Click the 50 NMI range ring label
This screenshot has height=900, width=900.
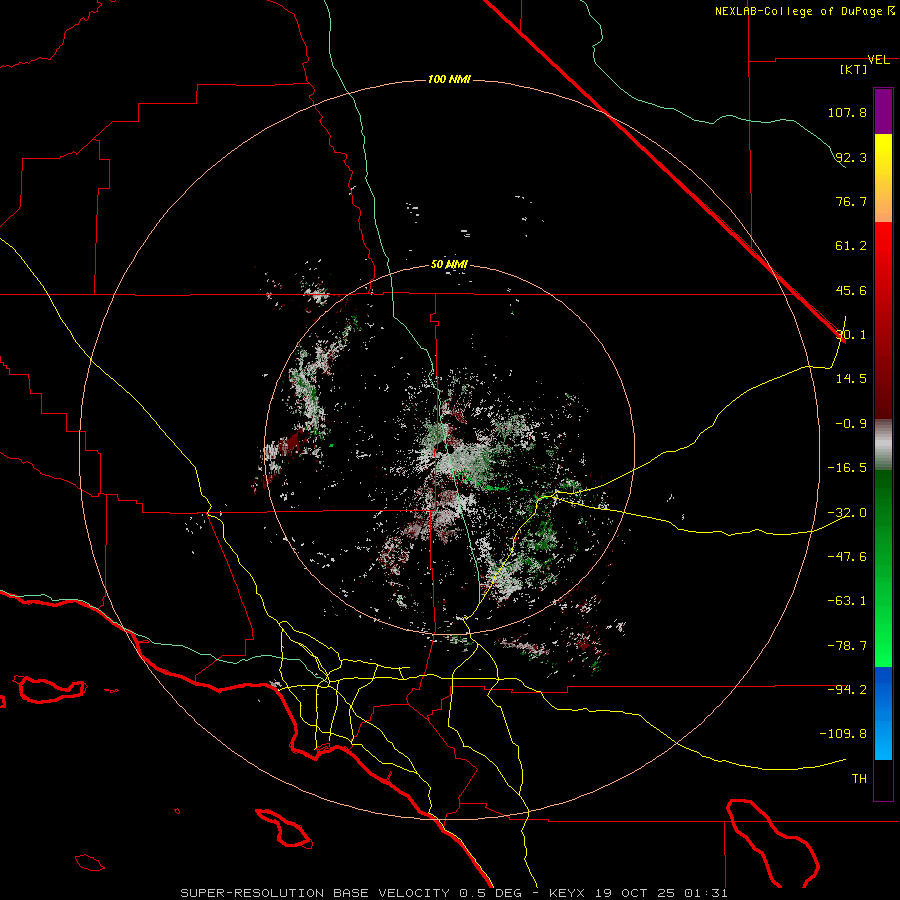click(x=449, y=264)
